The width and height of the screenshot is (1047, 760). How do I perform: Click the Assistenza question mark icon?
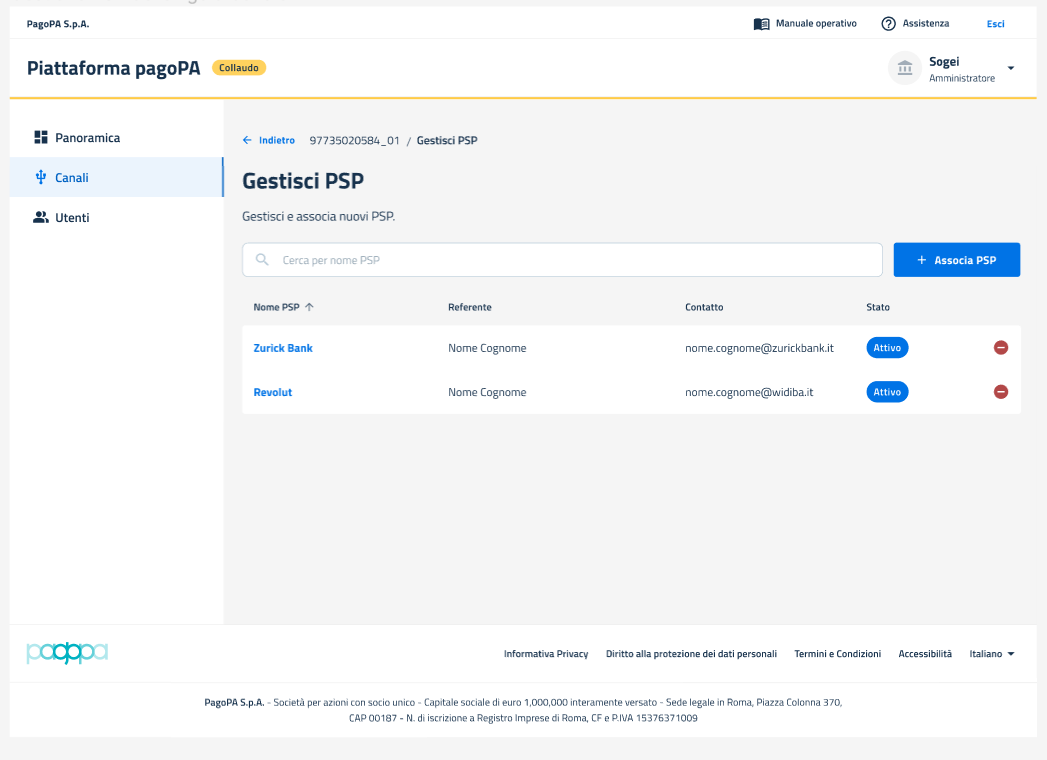coord(888,24)
